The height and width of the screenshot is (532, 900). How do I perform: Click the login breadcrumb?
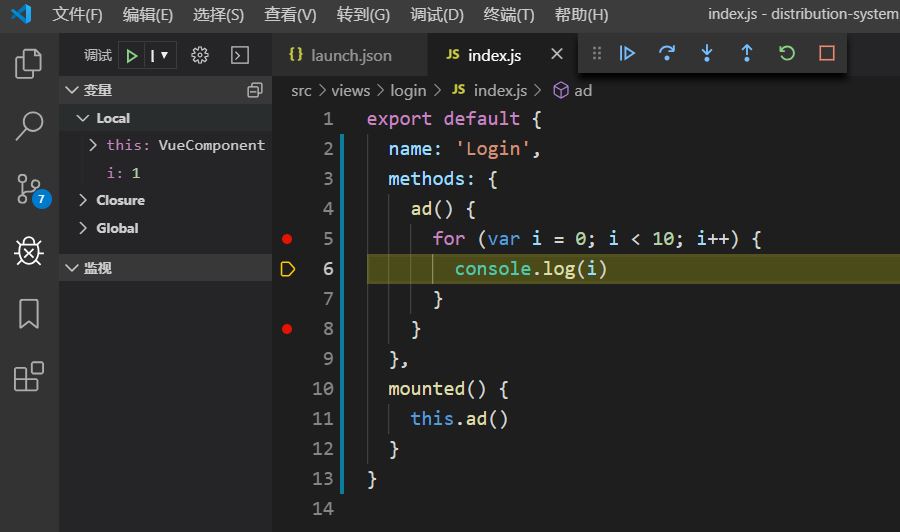point(408,91)
